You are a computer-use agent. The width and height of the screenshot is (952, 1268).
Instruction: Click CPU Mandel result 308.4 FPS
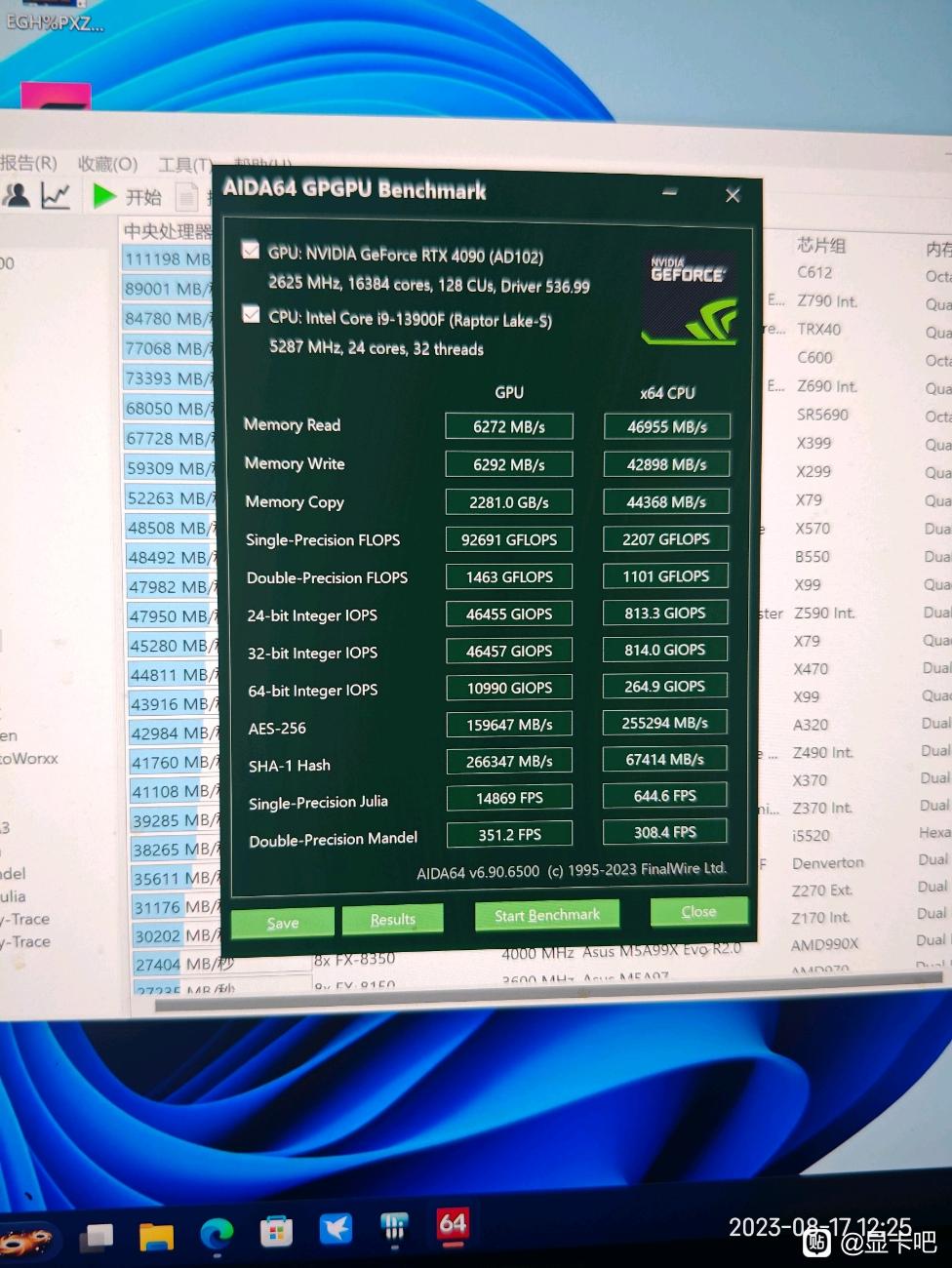[665, 832]
